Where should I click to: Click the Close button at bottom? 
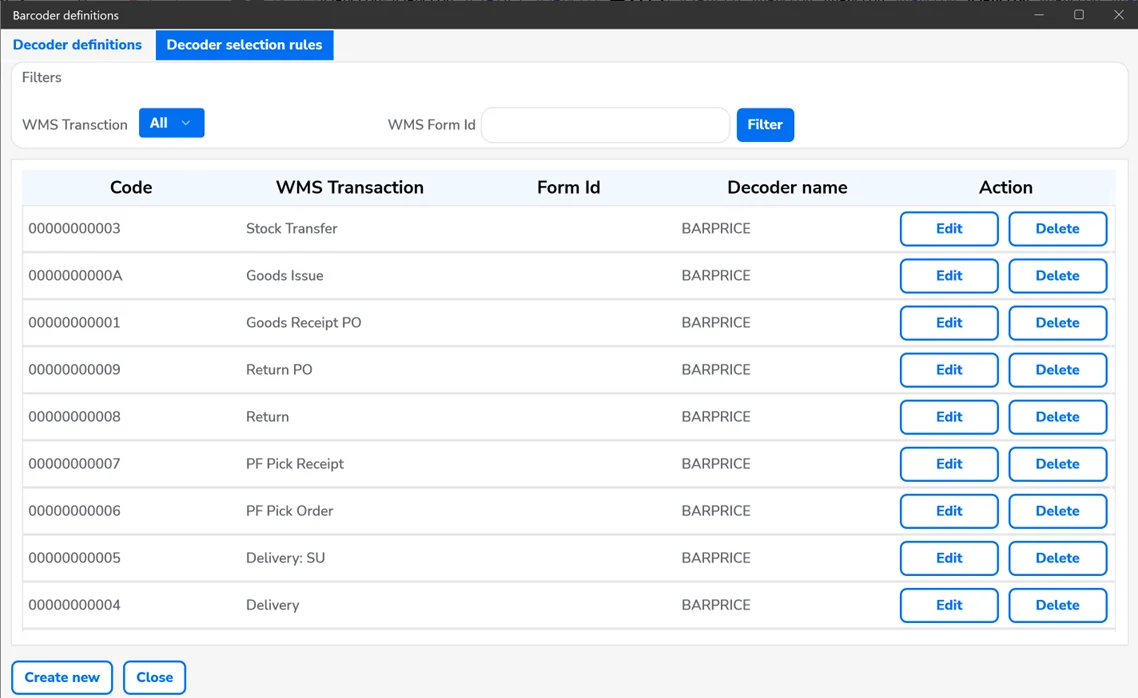coord(154,677)
